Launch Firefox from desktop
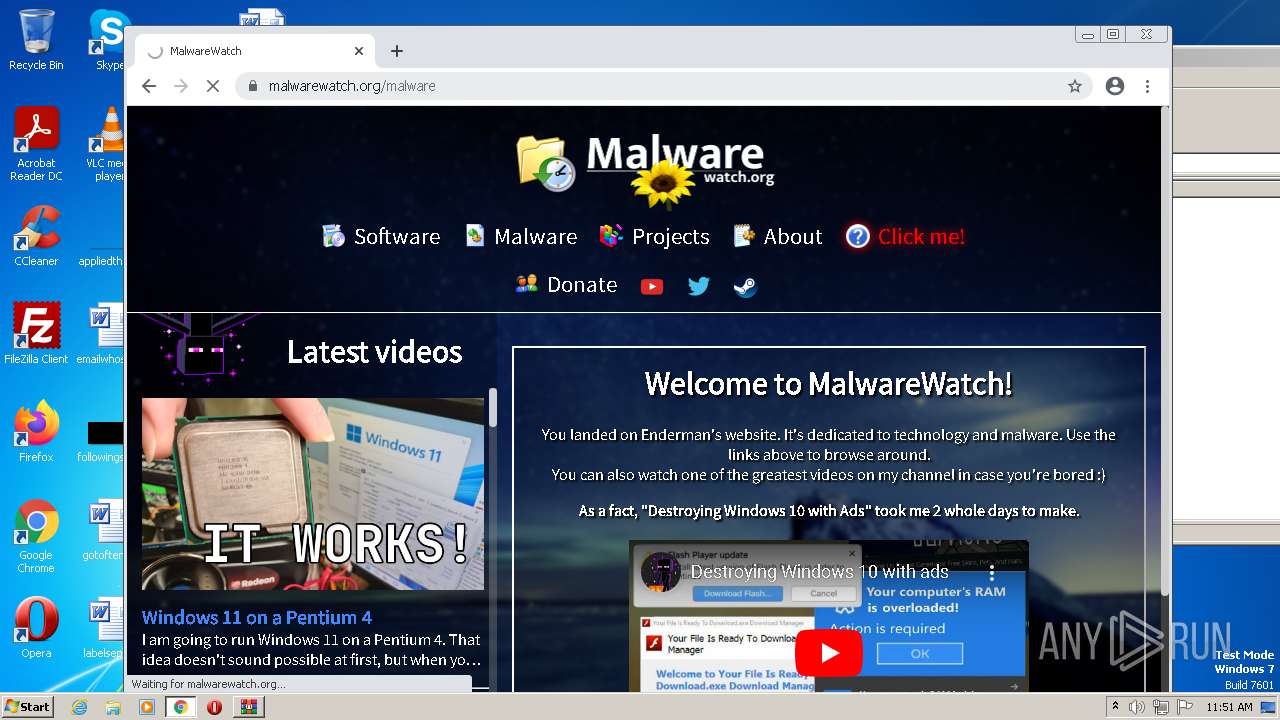The image size is (1280, 720). pyautogui.click(x=36, y=432)
